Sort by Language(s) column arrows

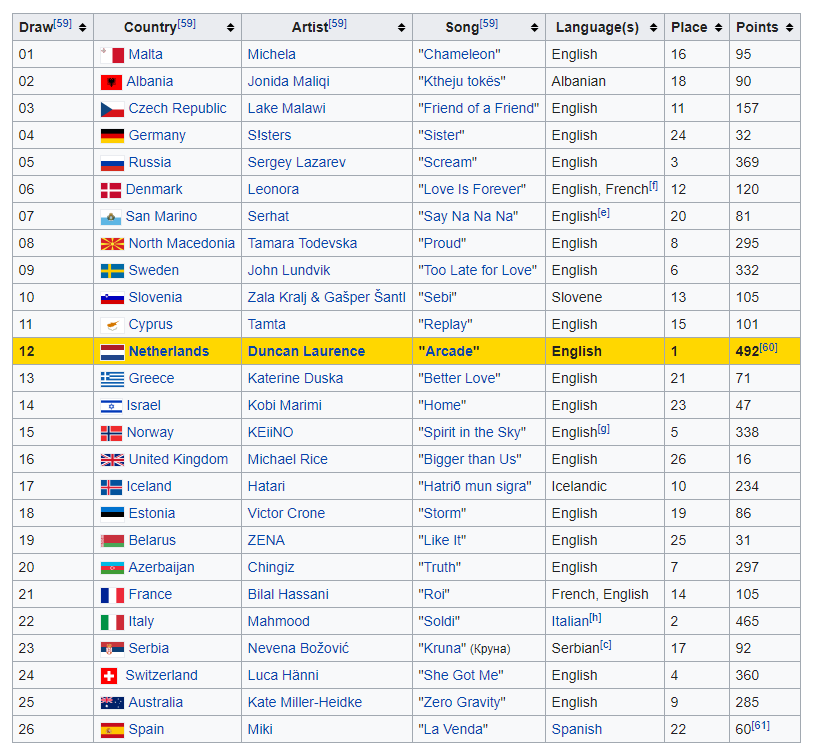click(x=652, y=27)
